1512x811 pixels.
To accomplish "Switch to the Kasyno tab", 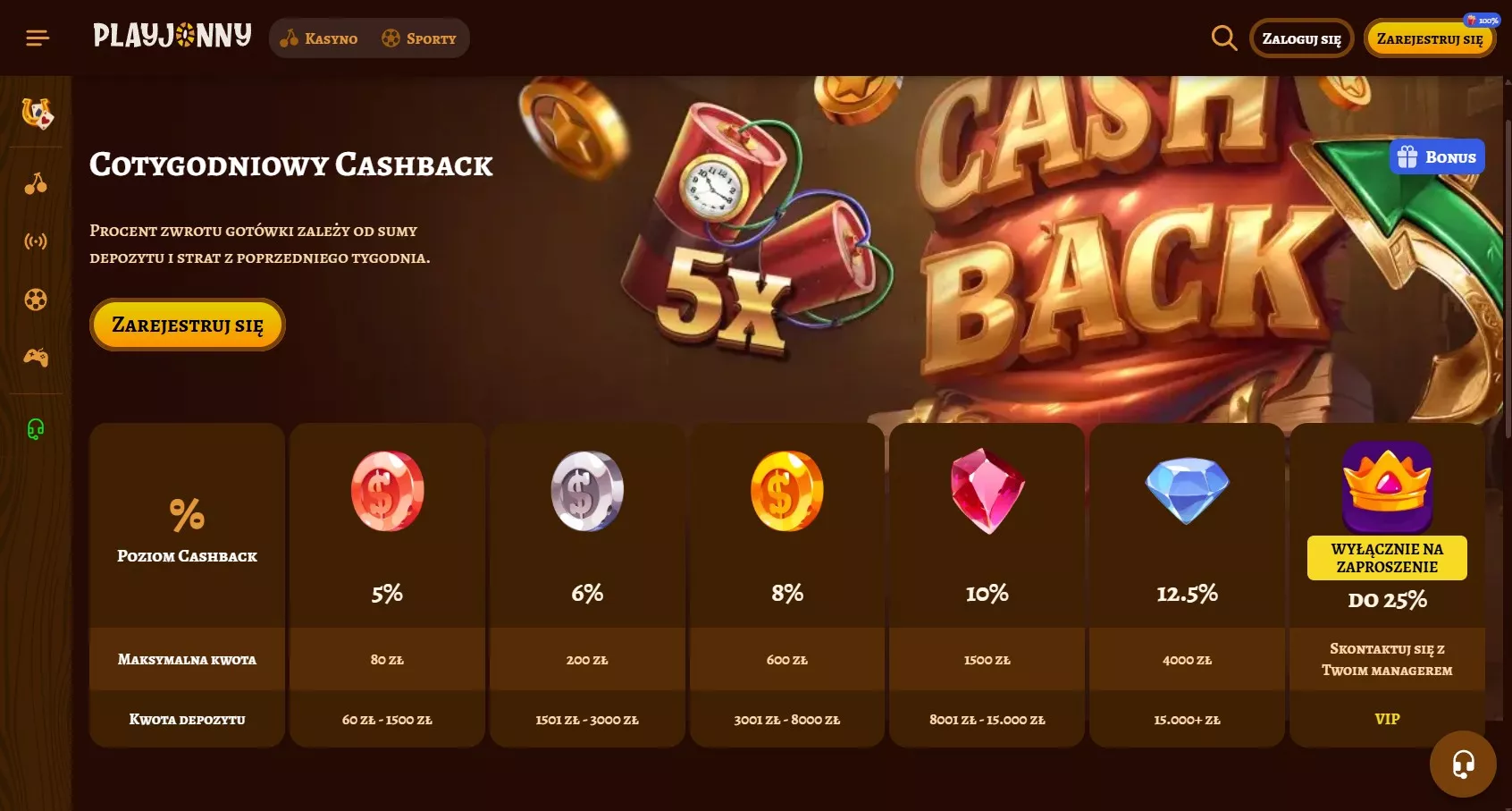I will click(319, 38).
